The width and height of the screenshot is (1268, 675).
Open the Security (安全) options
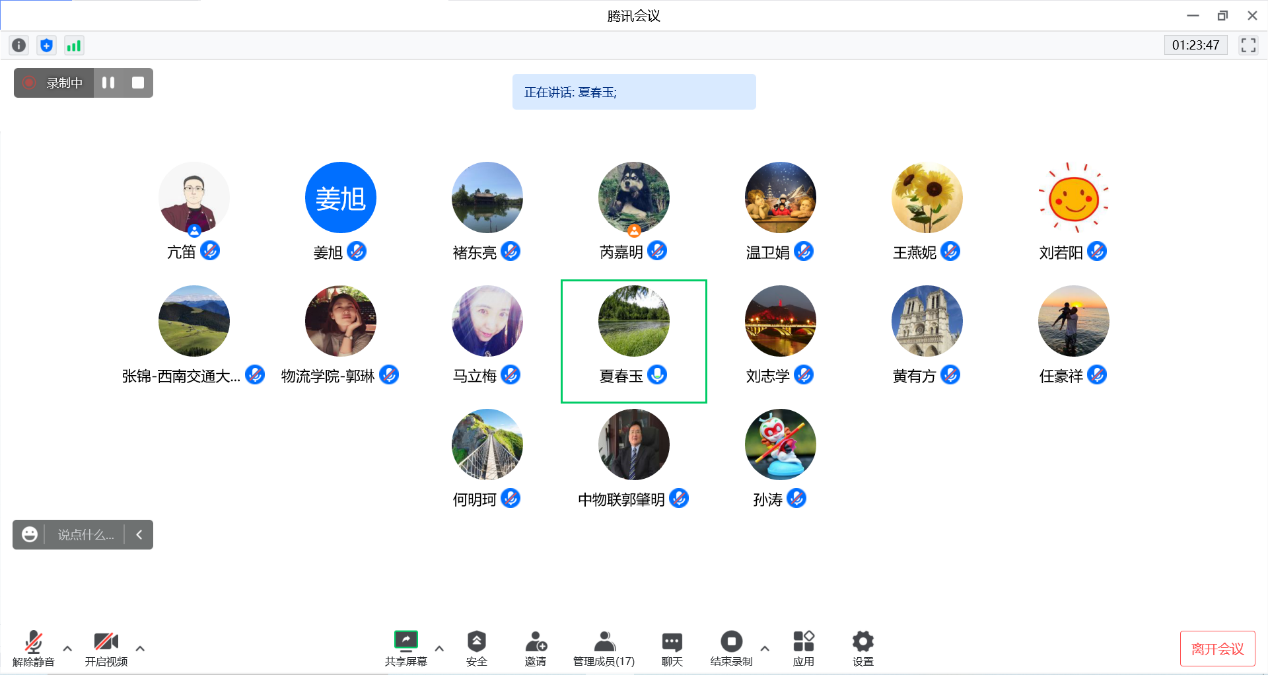click(477, 648)
